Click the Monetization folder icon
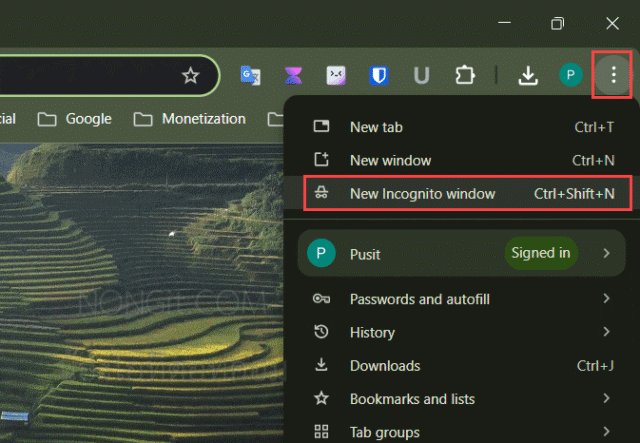Screen dimensions: 640x443 (x=143, y=119)
